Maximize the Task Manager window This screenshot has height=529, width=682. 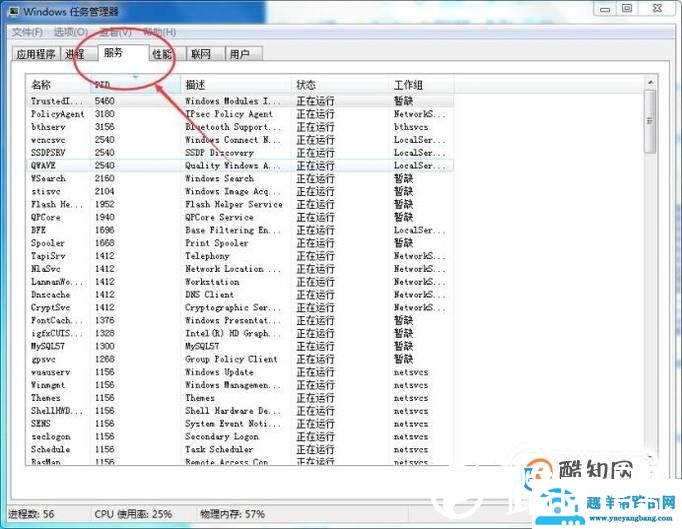[627, 9]
